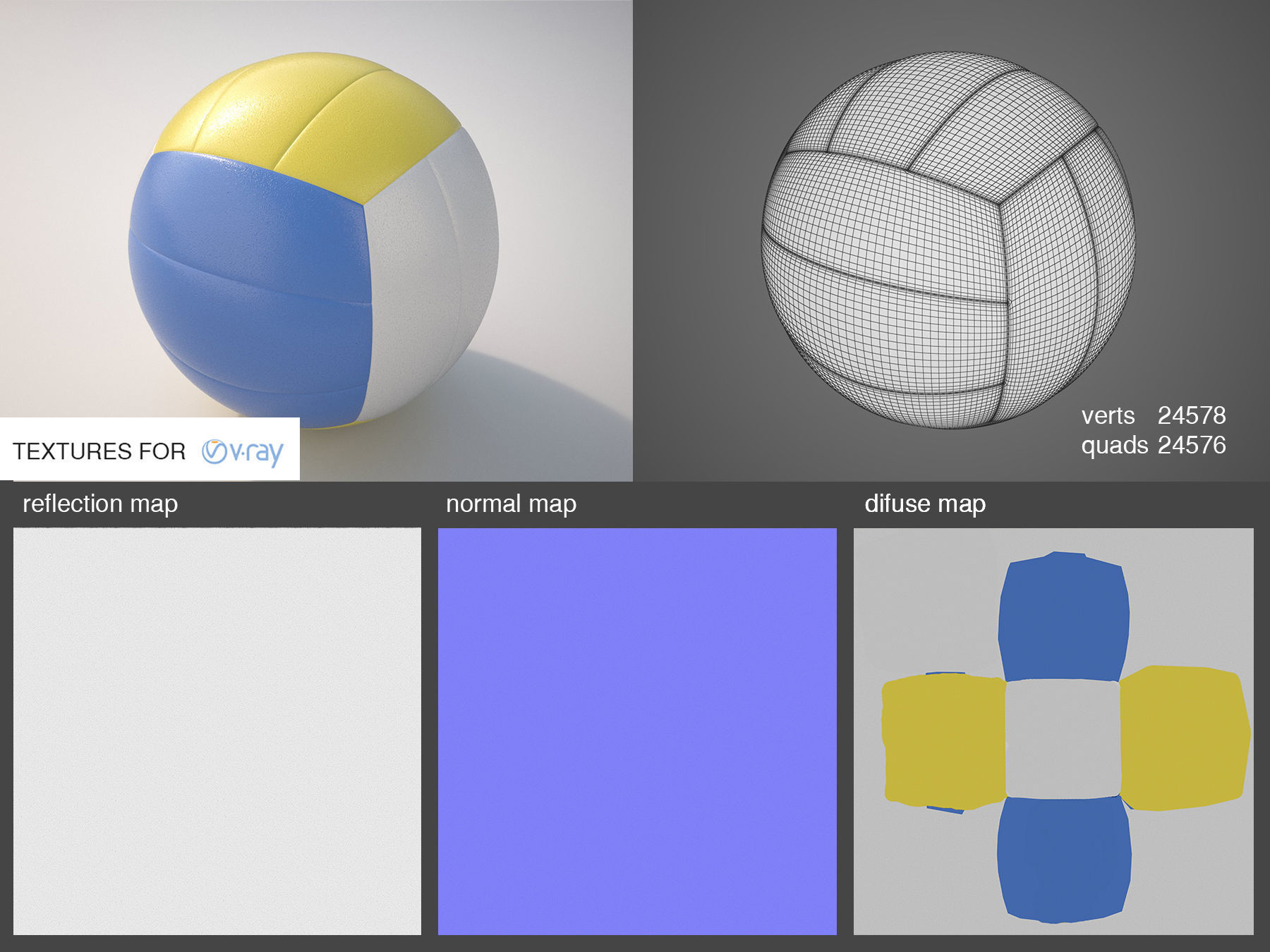Click the 'reflection map' label

click(x=100, y=504)
